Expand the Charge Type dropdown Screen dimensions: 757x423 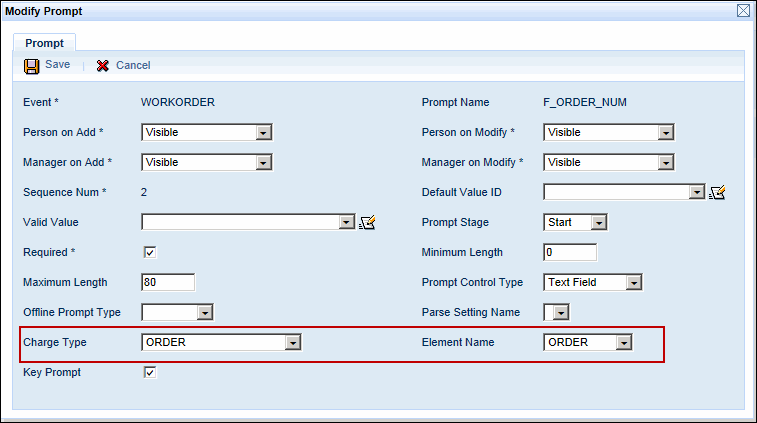[x=292, y=342]
